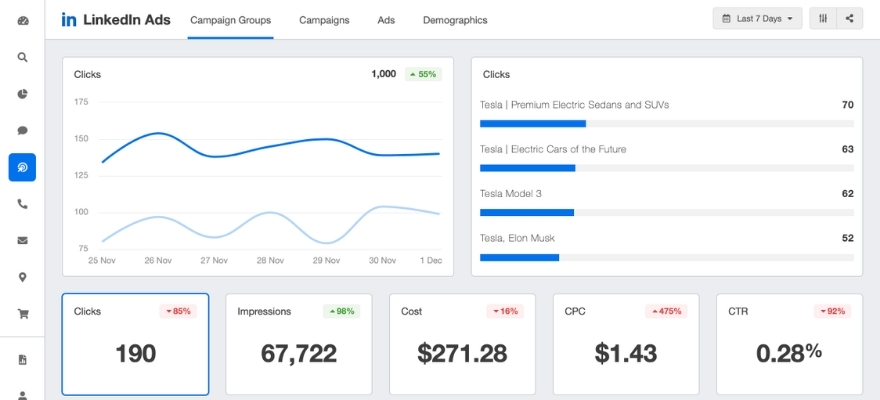
Task: Select the Clicks 190 metric card
Action: [x=135, y=344]
